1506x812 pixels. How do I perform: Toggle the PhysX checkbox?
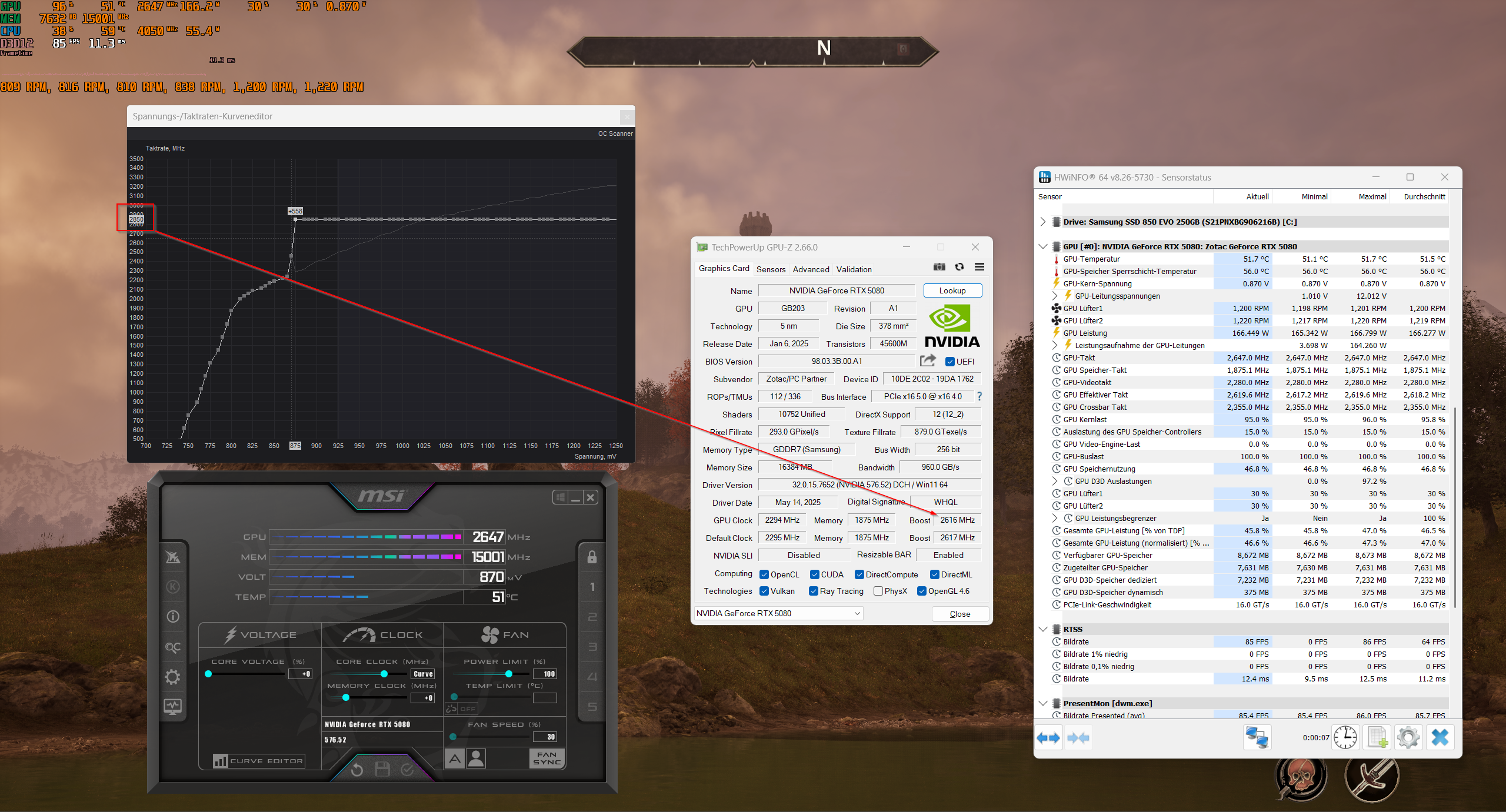click(x=878, y=591)
